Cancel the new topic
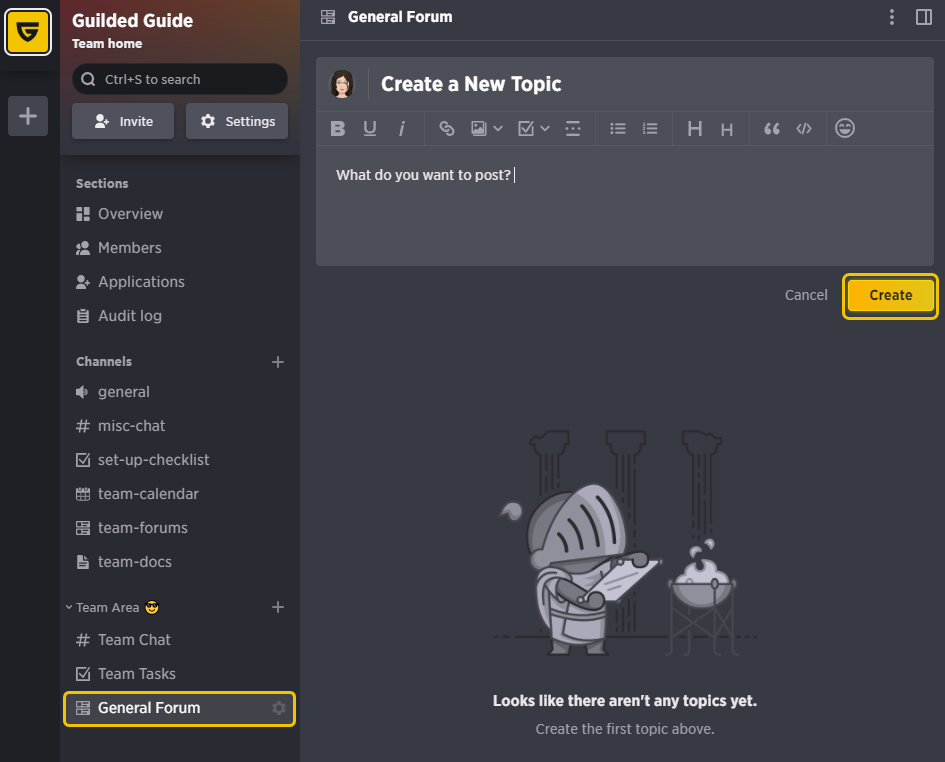Screen dimensions: 945x762 [x=806, y=295]
